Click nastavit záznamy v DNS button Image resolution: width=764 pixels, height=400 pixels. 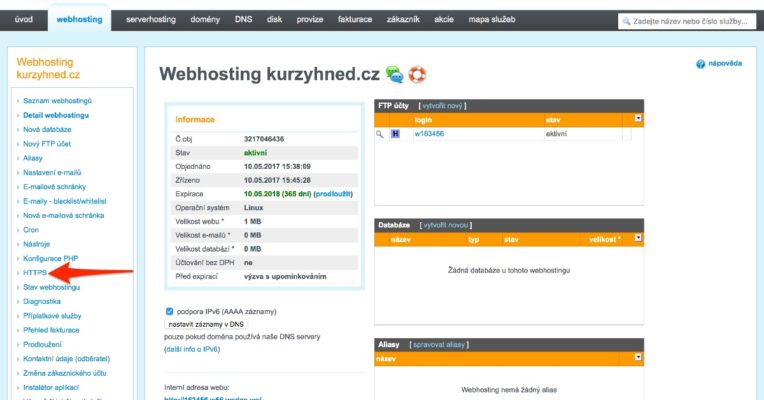click(x=206, y=324)
